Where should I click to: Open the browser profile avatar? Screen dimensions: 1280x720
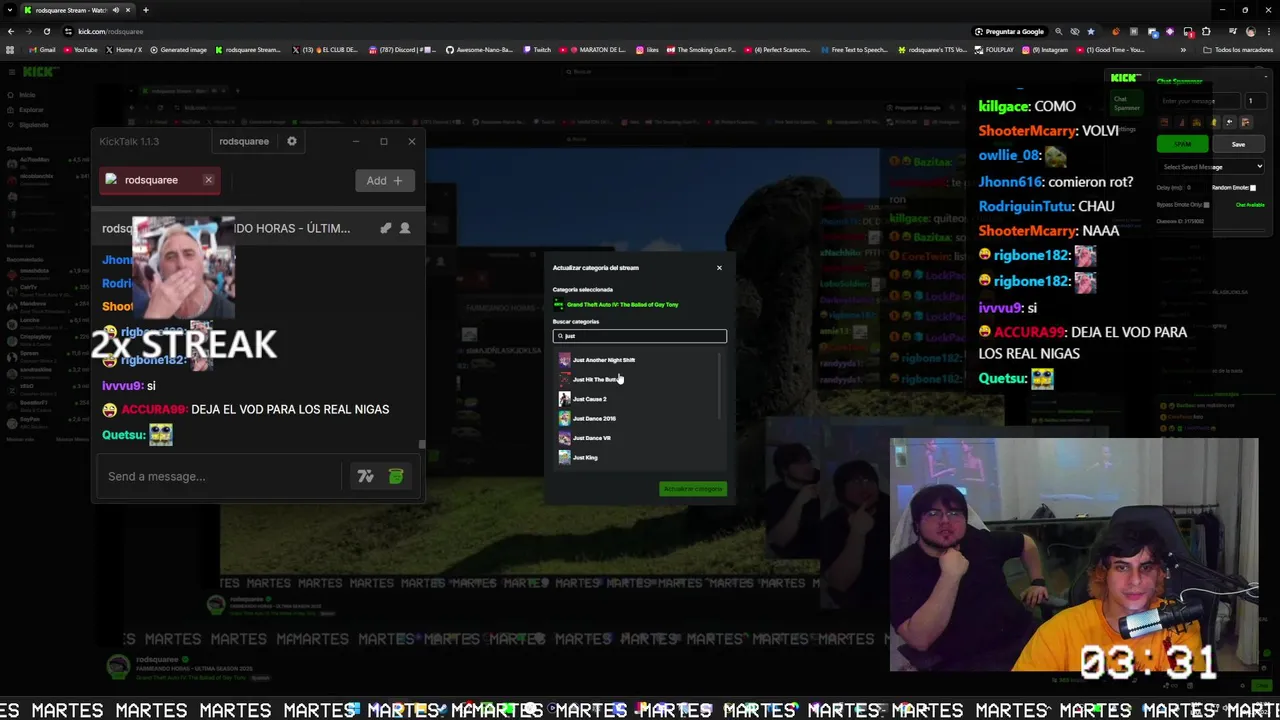[1251, 31]
